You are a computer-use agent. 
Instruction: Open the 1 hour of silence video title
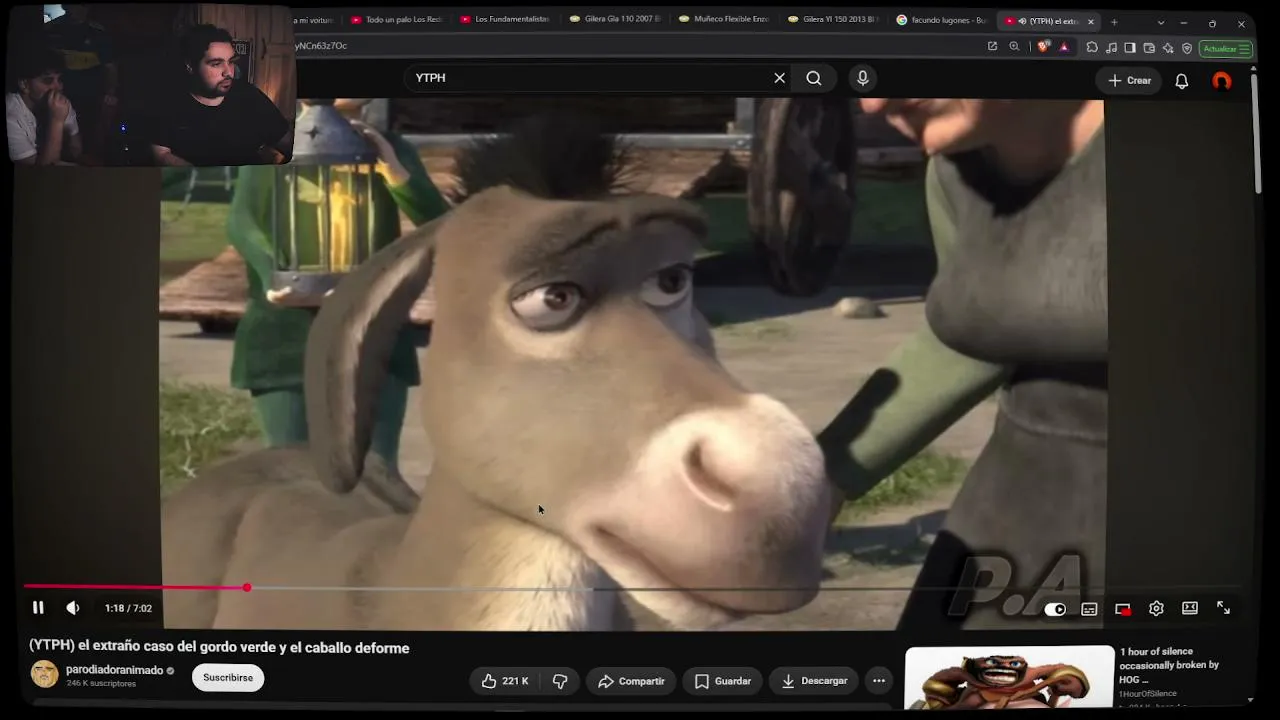tap(1169, 665)
